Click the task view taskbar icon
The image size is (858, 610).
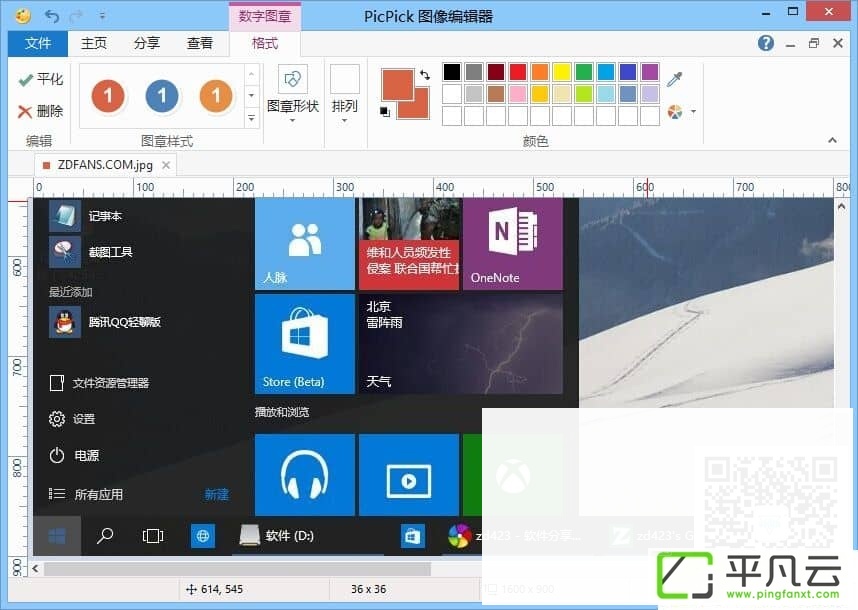[x=153, y=536]
